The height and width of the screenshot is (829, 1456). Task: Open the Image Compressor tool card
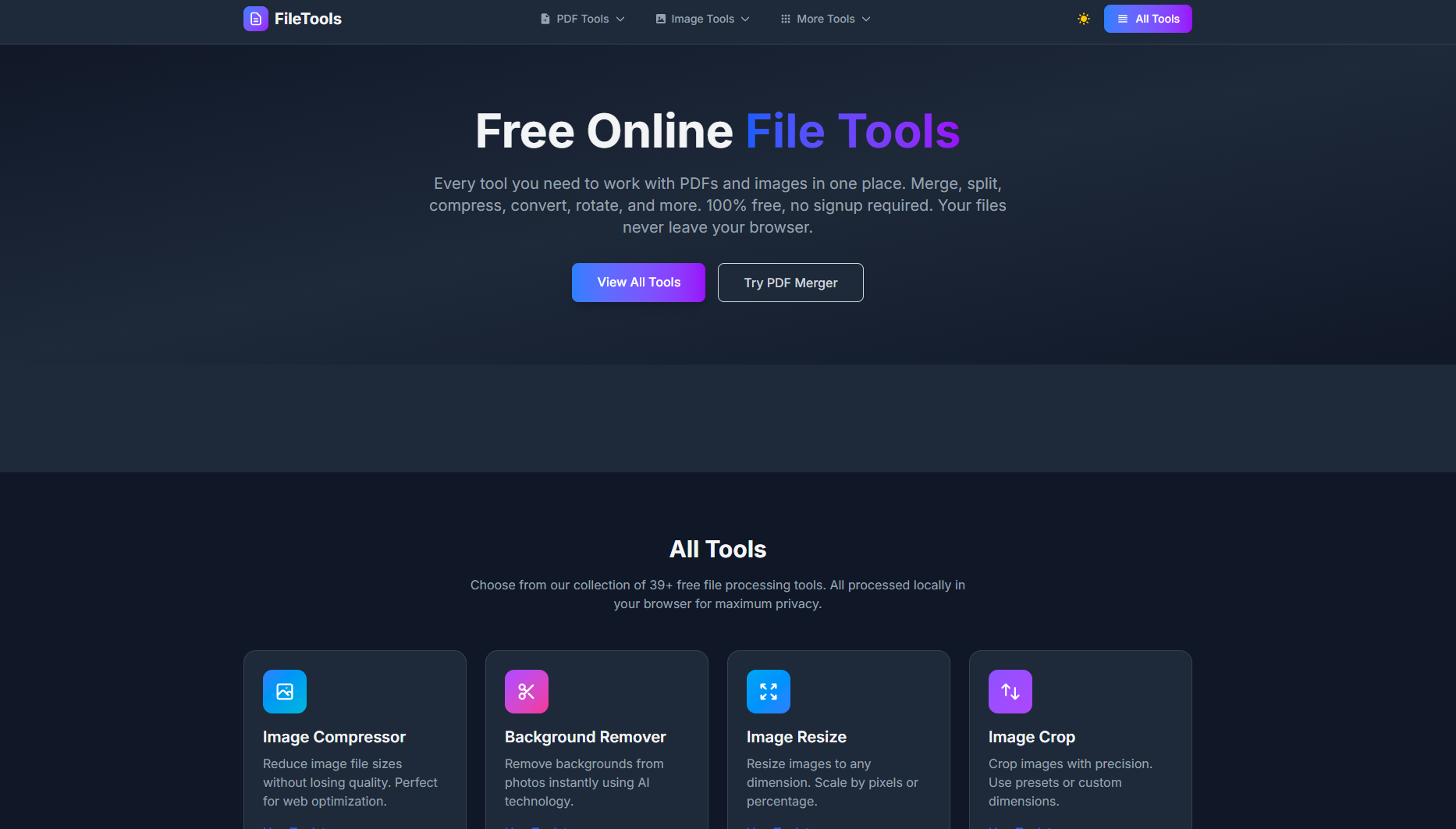click(354, 739)
